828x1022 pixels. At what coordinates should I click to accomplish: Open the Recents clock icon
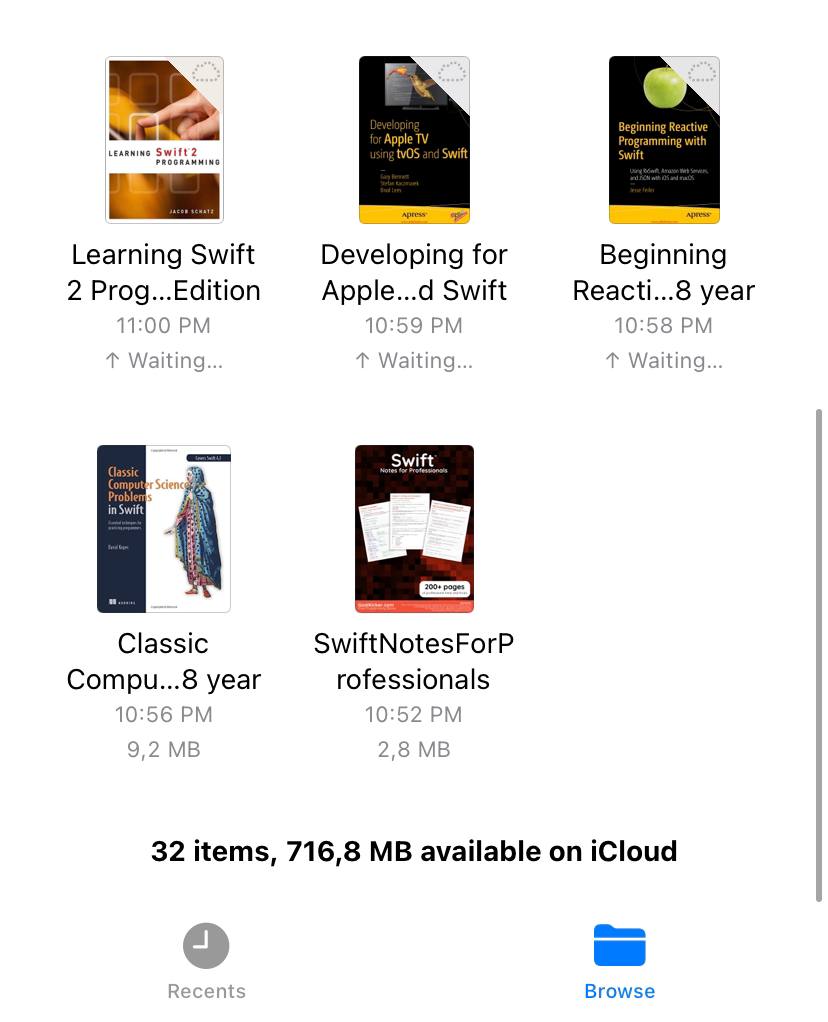click(x=206, y=945)
